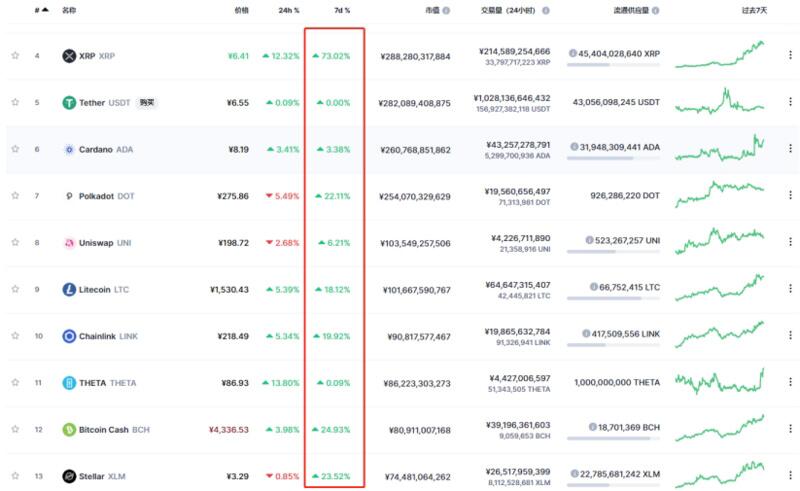
Task: Sort by rank number column header
Action: pos(41,10)
